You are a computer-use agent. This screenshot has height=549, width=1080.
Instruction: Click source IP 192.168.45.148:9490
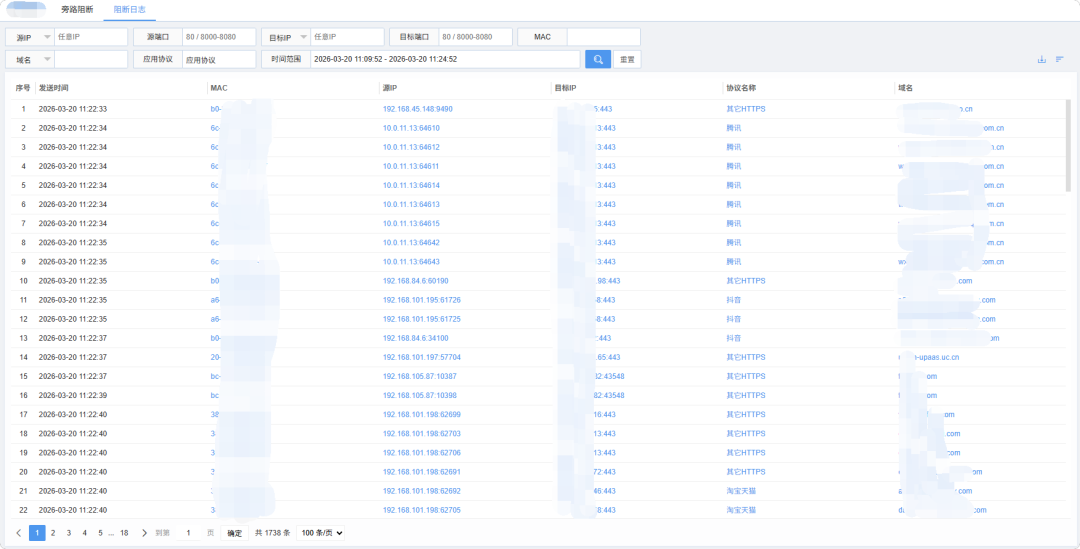click(x=417, y=109)
